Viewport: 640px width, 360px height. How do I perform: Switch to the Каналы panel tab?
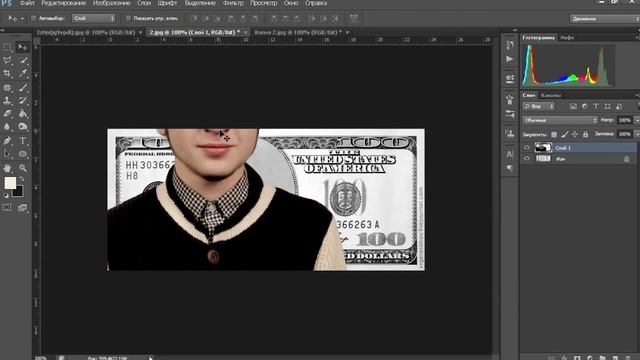coord(551,96)
